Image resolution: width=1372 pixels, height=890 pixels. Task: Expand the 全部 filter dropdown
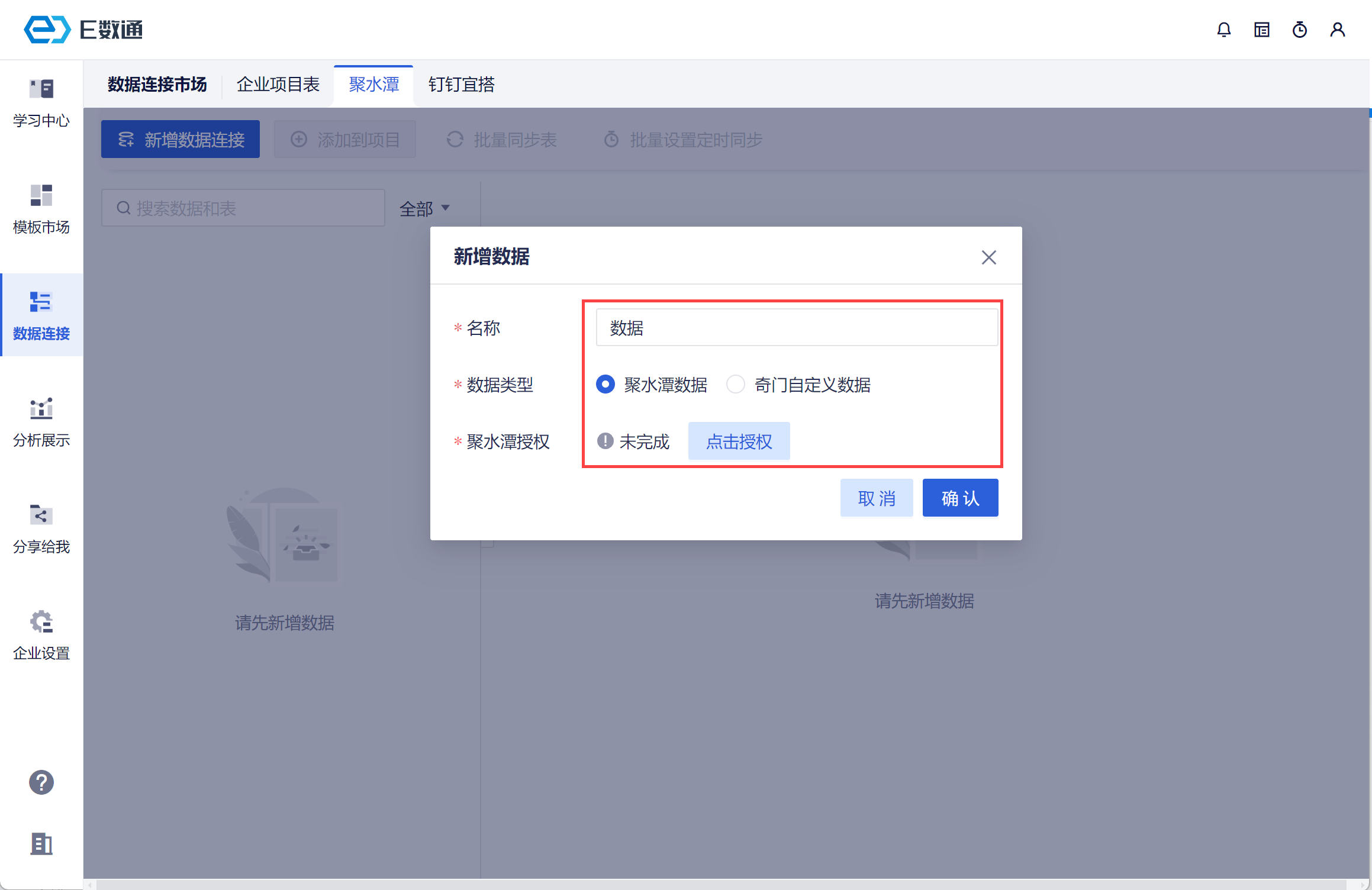pyautogui.click(x=424, y=208)
